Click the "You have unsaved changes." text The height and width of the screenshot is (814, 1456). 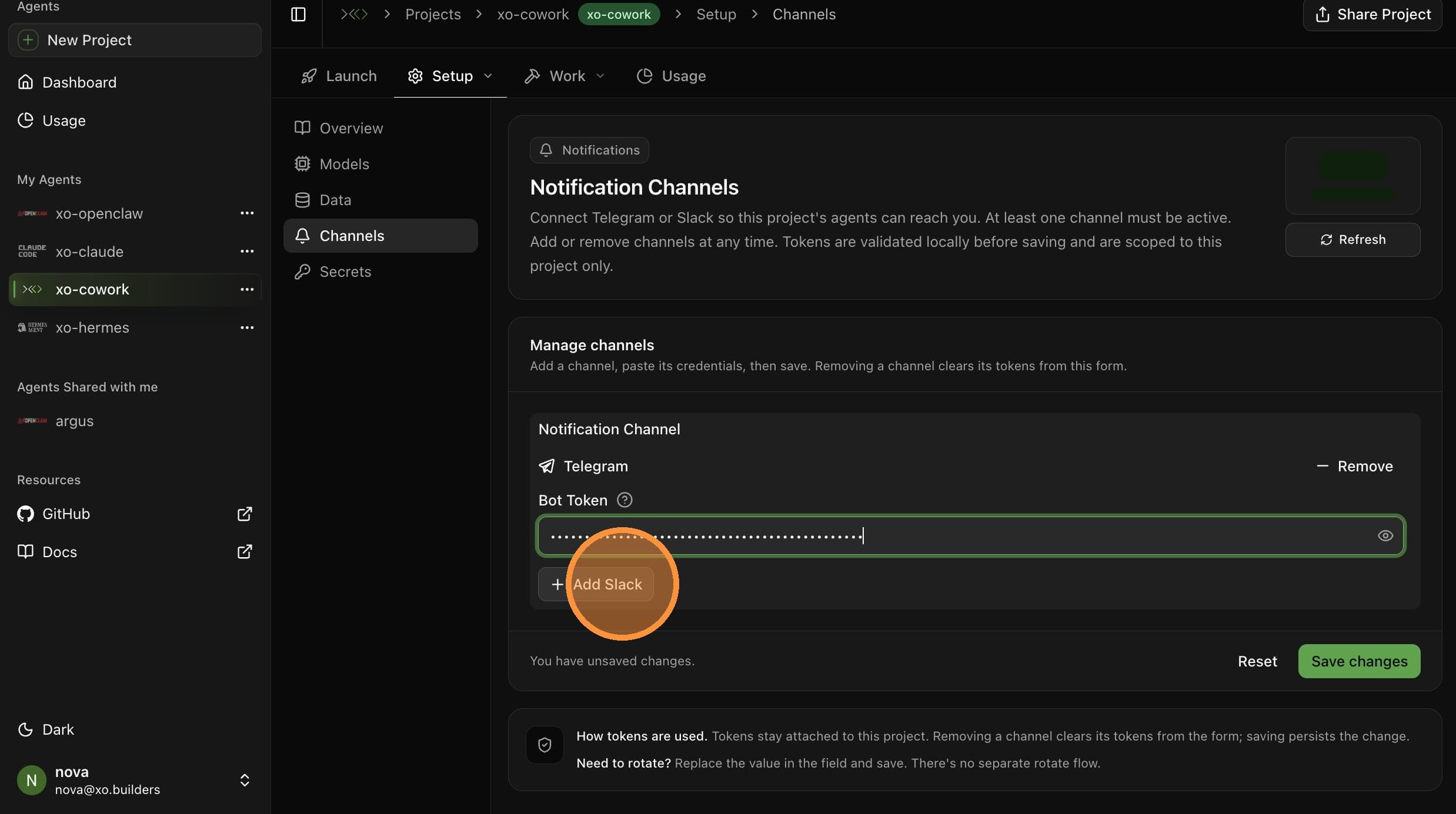click(x=612, y=661)
